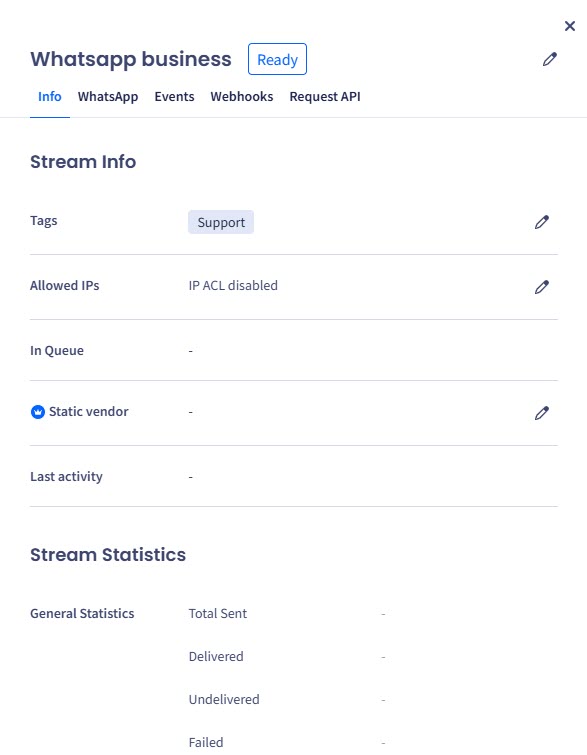The height and width of the screenshot is (755, 587).
Task: Click the crown icon beside Static vendor
Action: point(38,412)
